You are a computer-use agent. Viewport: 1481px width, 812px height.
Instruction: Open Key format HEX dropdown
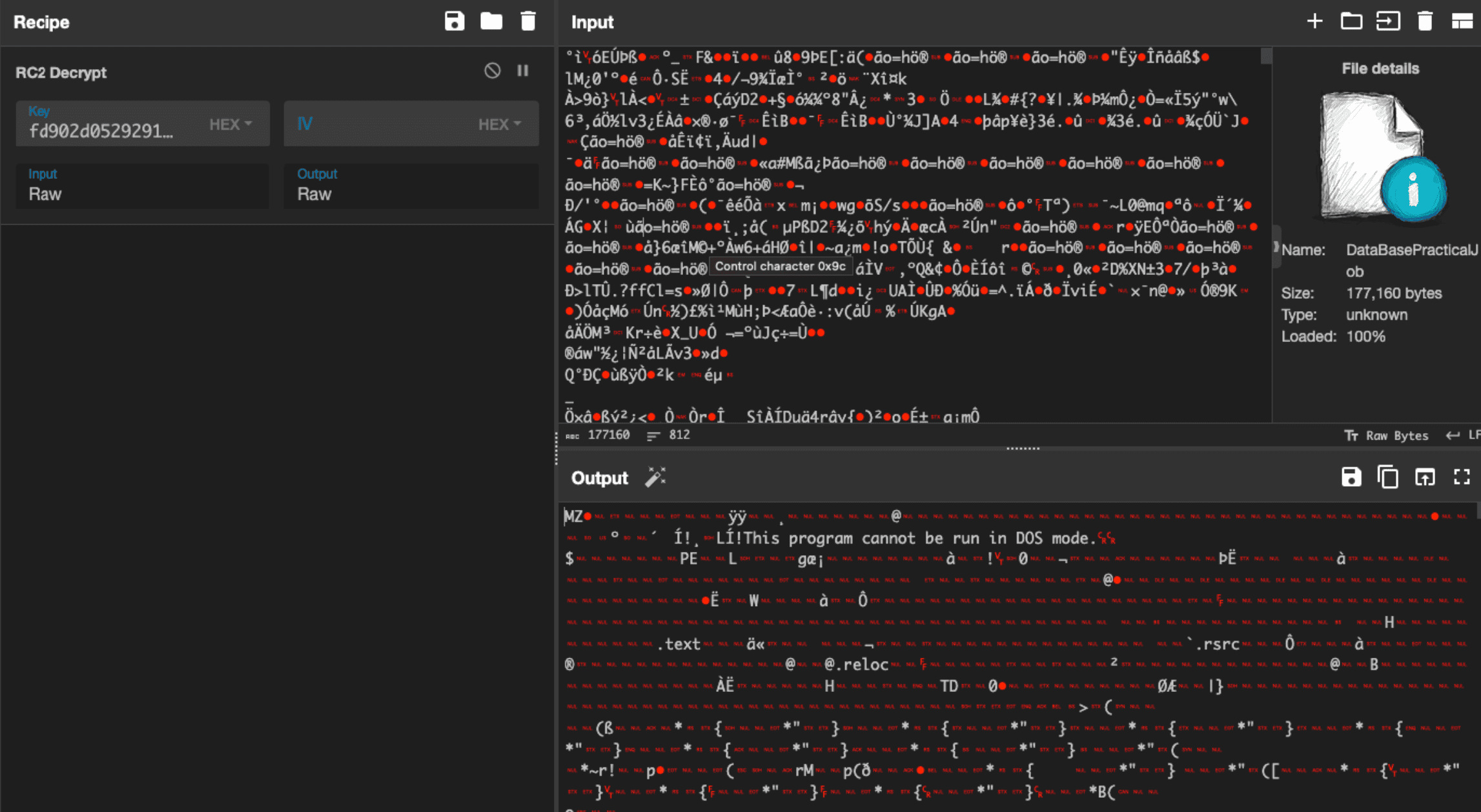(x=230, y=124)
